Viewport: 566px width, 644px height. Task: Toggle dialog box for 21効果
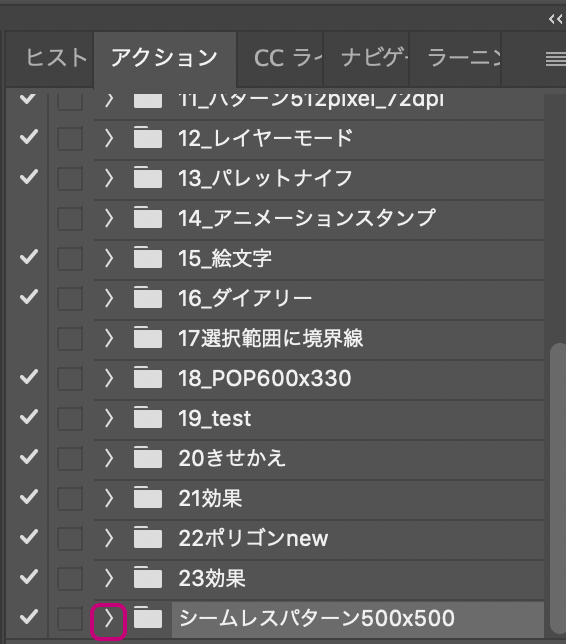[x=69, y=498]
